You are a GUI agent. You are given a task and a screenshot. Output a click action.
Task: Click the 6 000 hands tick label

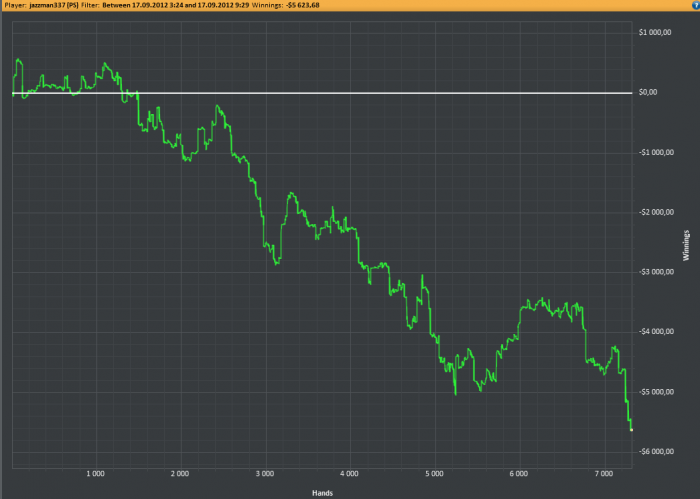click(x=519, y=474)
